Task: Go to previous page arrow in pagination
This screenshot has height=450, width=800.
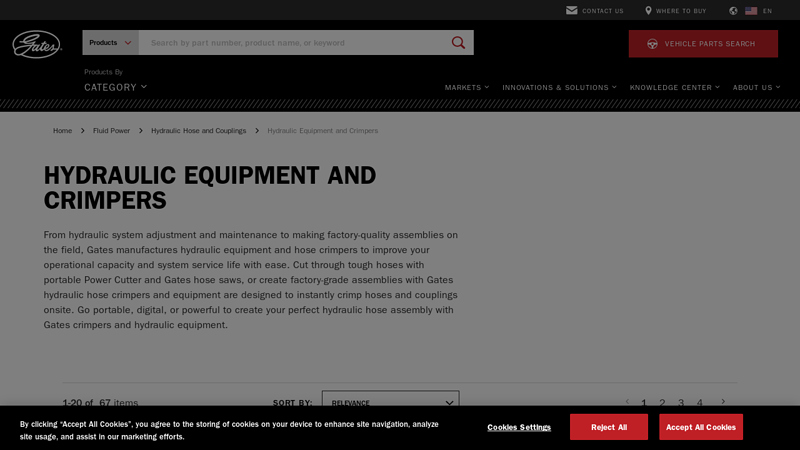Action: [x=628, y=402]
